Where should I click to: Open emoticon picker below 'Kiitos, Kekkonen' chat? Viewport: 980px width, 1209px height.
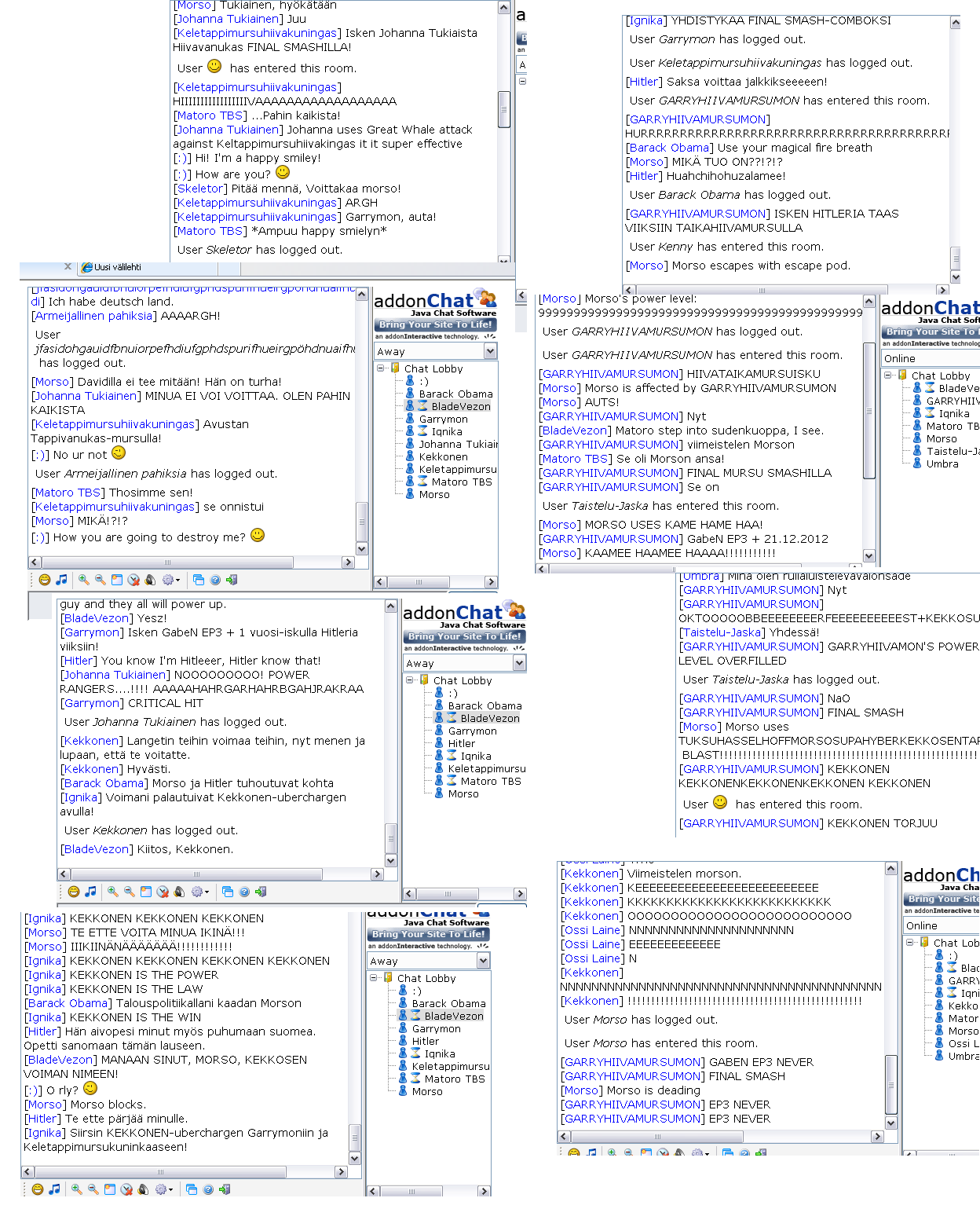[x=74, y=892]
